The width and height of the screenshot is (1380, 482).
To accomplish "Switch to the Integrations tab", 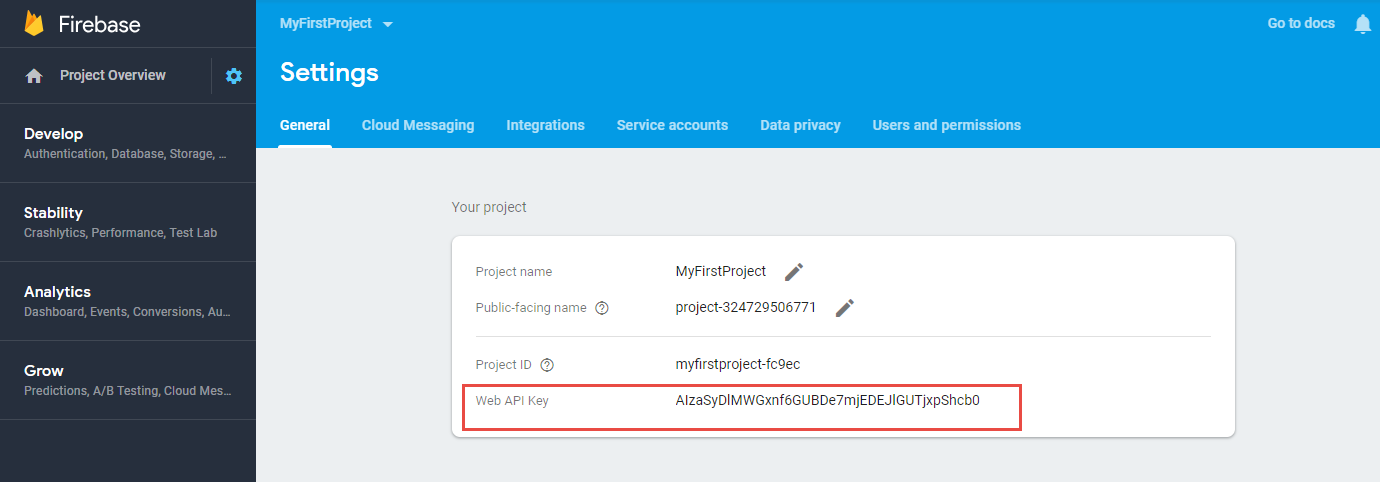I will coord(545,125).
